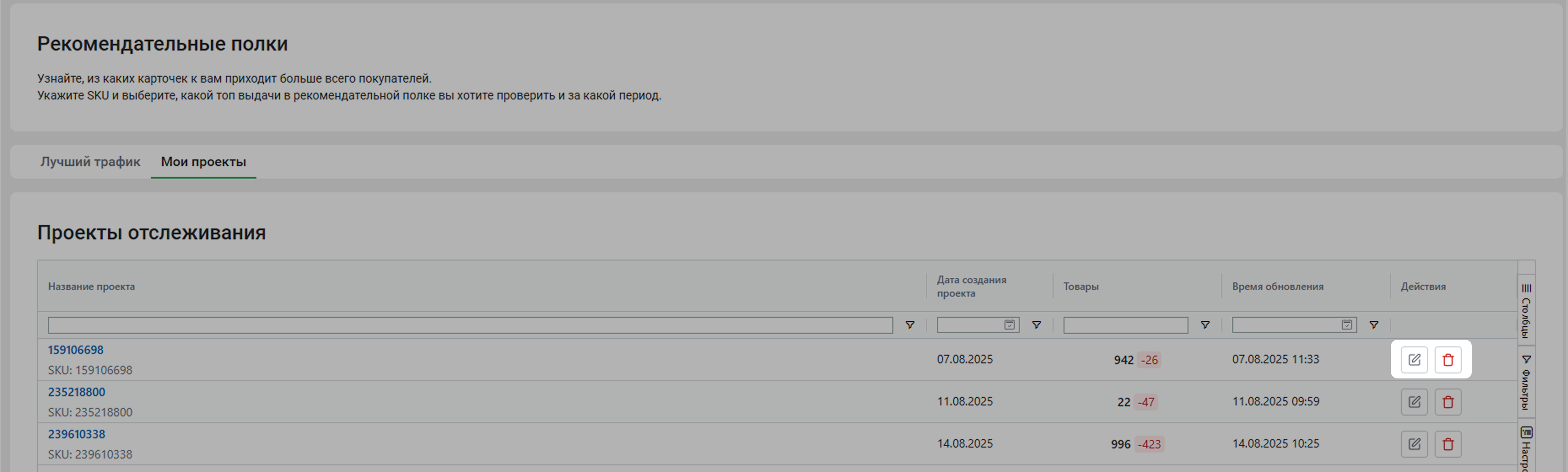This screenshot has height=472, width=1568.
Task: Open calendar picker in update time filter
Action: click(1347, 325)
